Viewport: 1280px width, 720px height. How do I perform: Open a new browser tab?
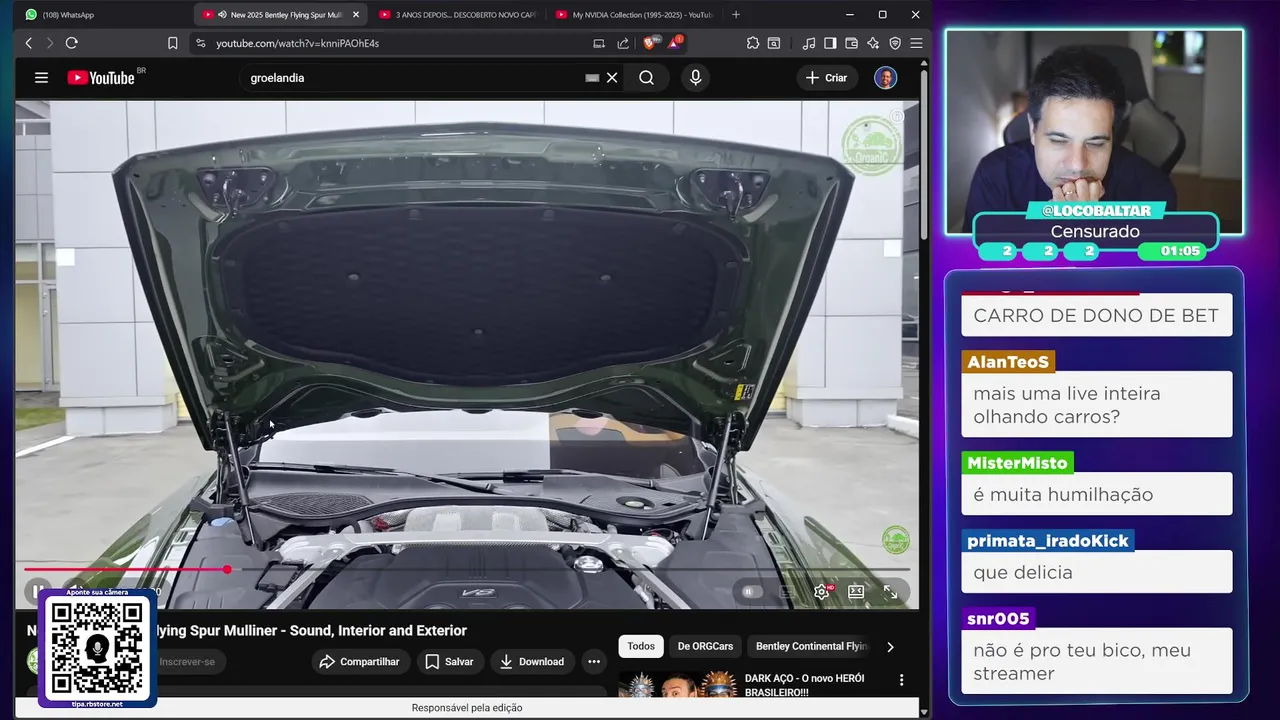[736, 15]
